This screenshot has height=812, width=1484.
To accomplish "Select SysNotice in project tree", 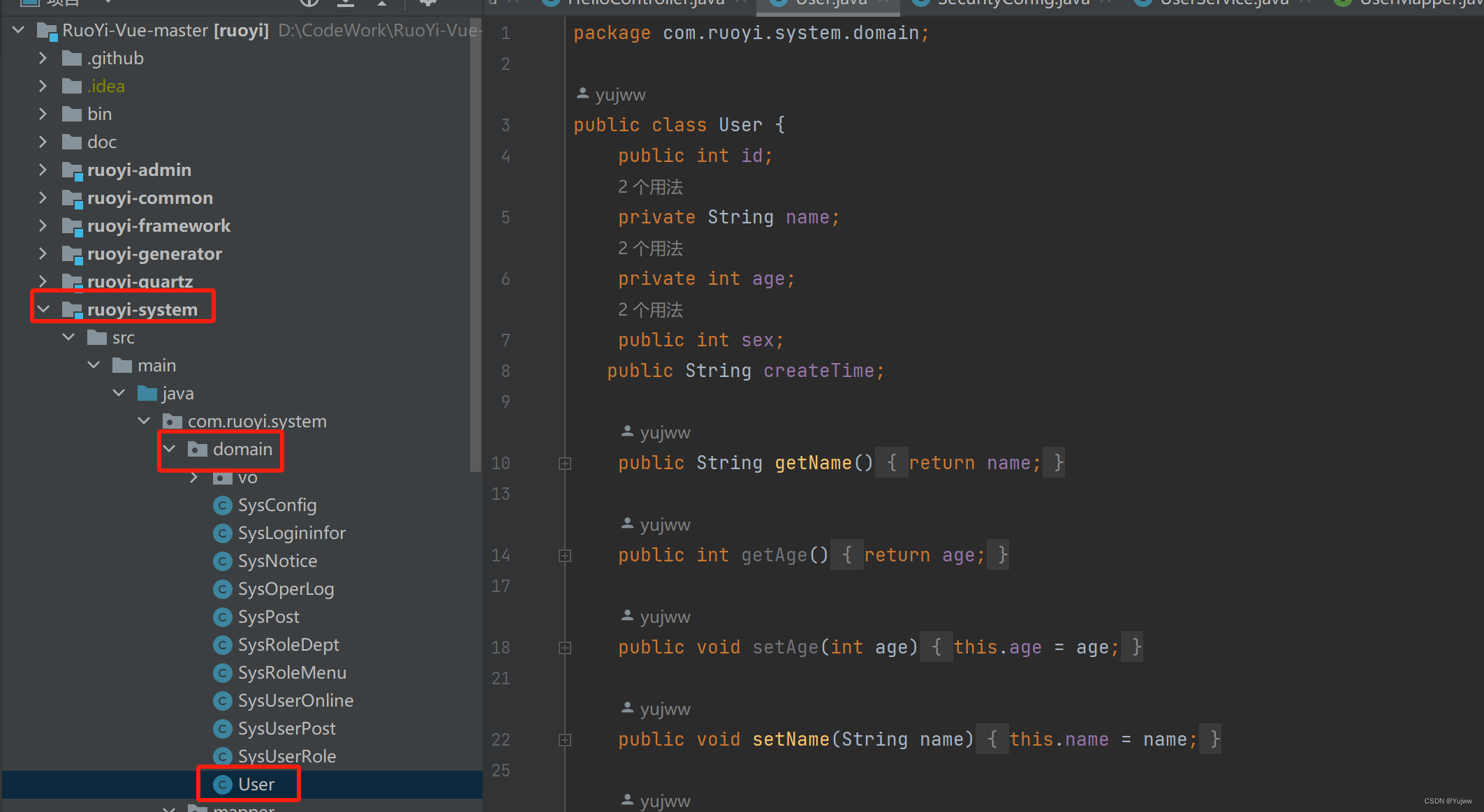I will [277, 561].
